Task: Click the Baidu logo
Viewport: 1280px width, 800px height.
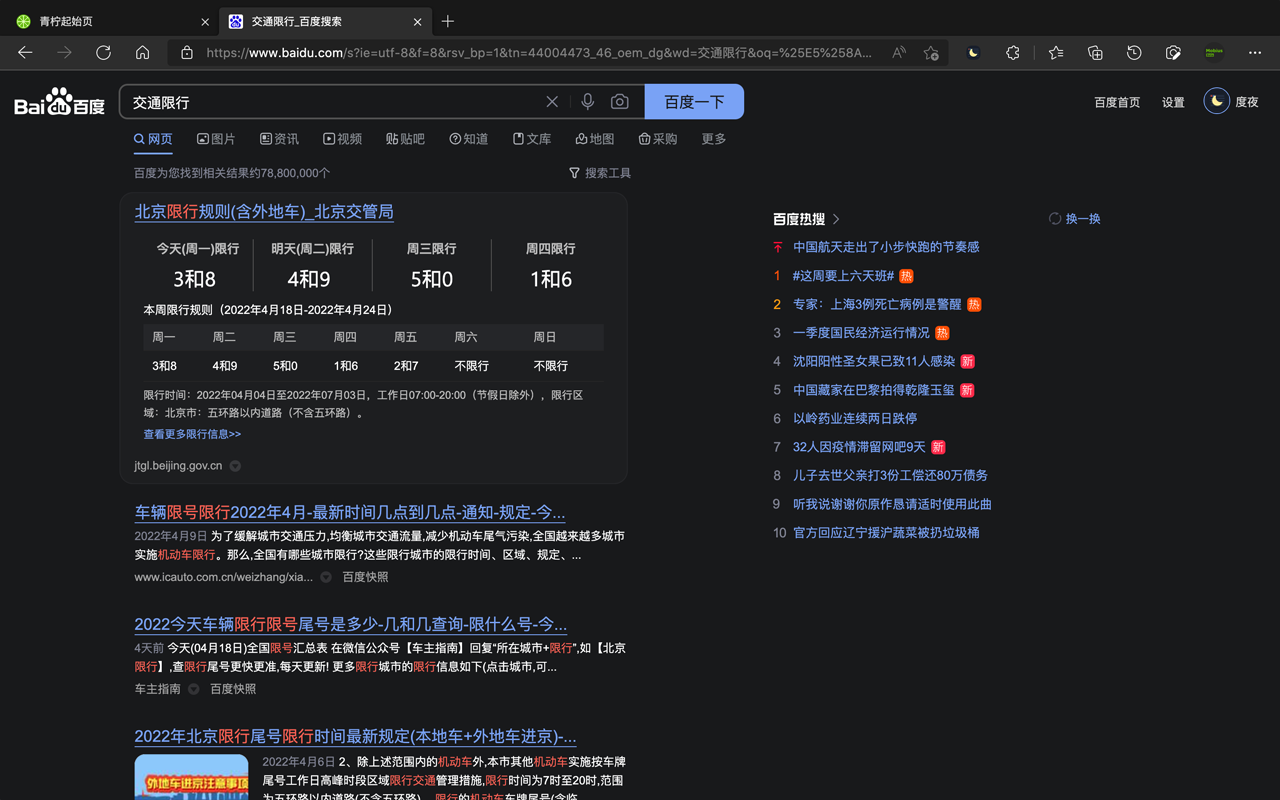Action: 58,100
